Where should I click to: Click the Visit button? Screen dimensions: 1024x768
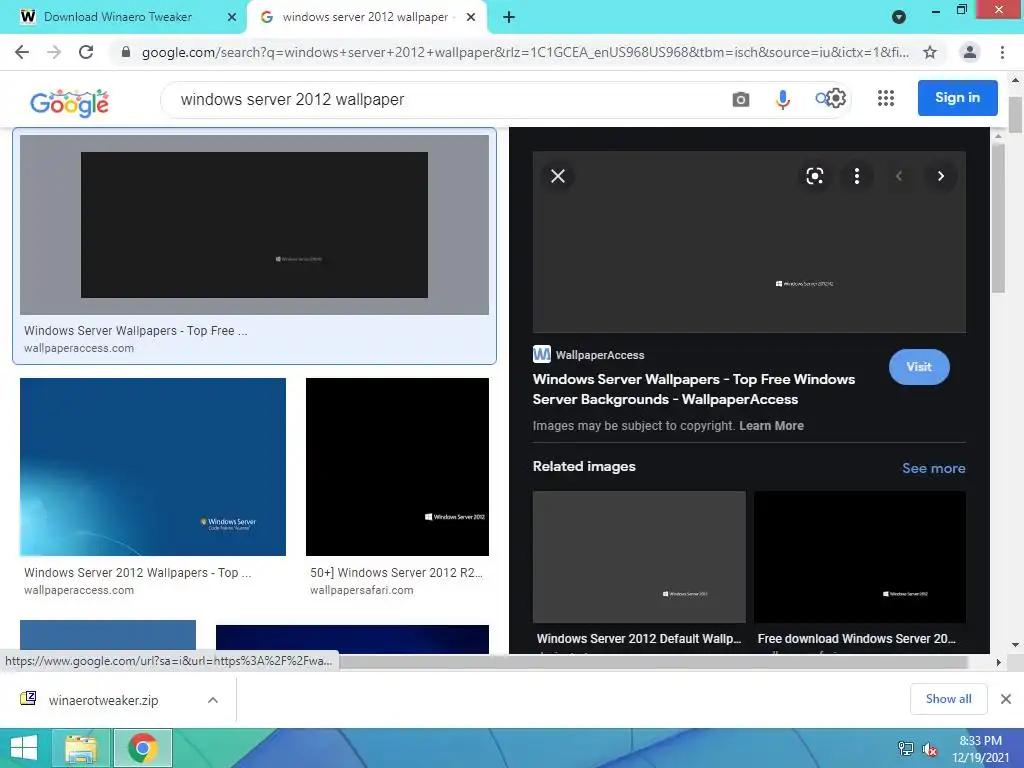pos(919,367)
